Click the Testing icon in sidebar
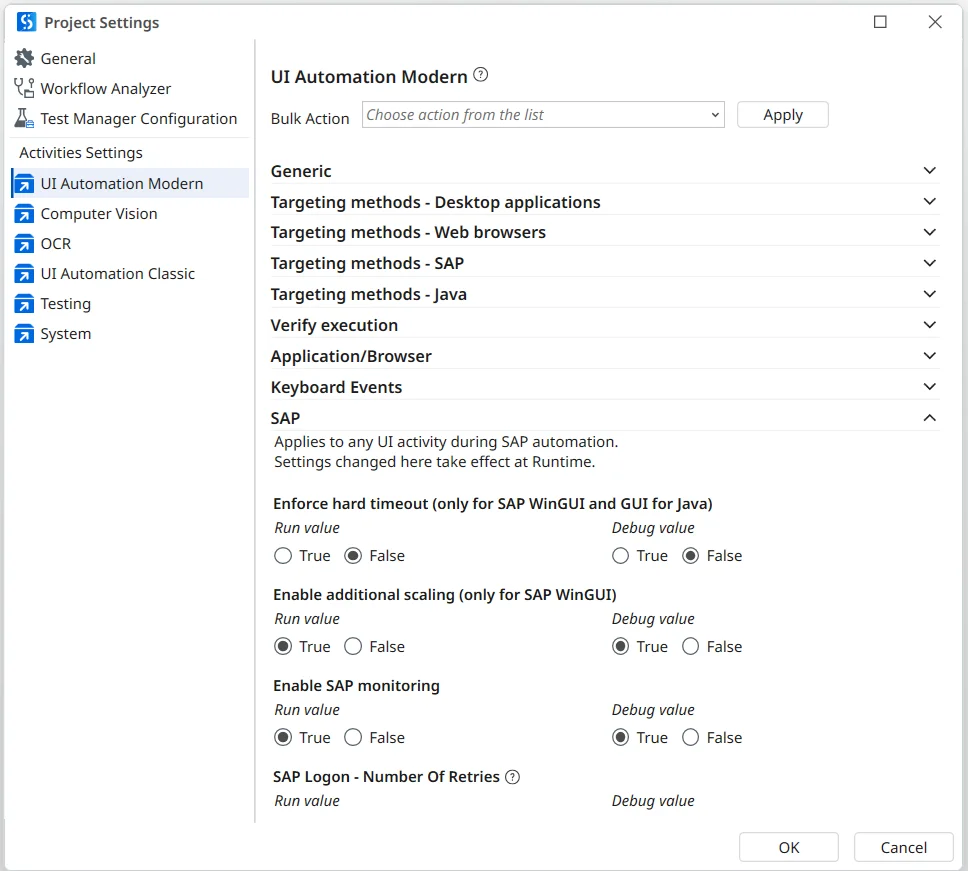This screenshot has width=968, height=871. pyautogui.click(x=24, y=304)
